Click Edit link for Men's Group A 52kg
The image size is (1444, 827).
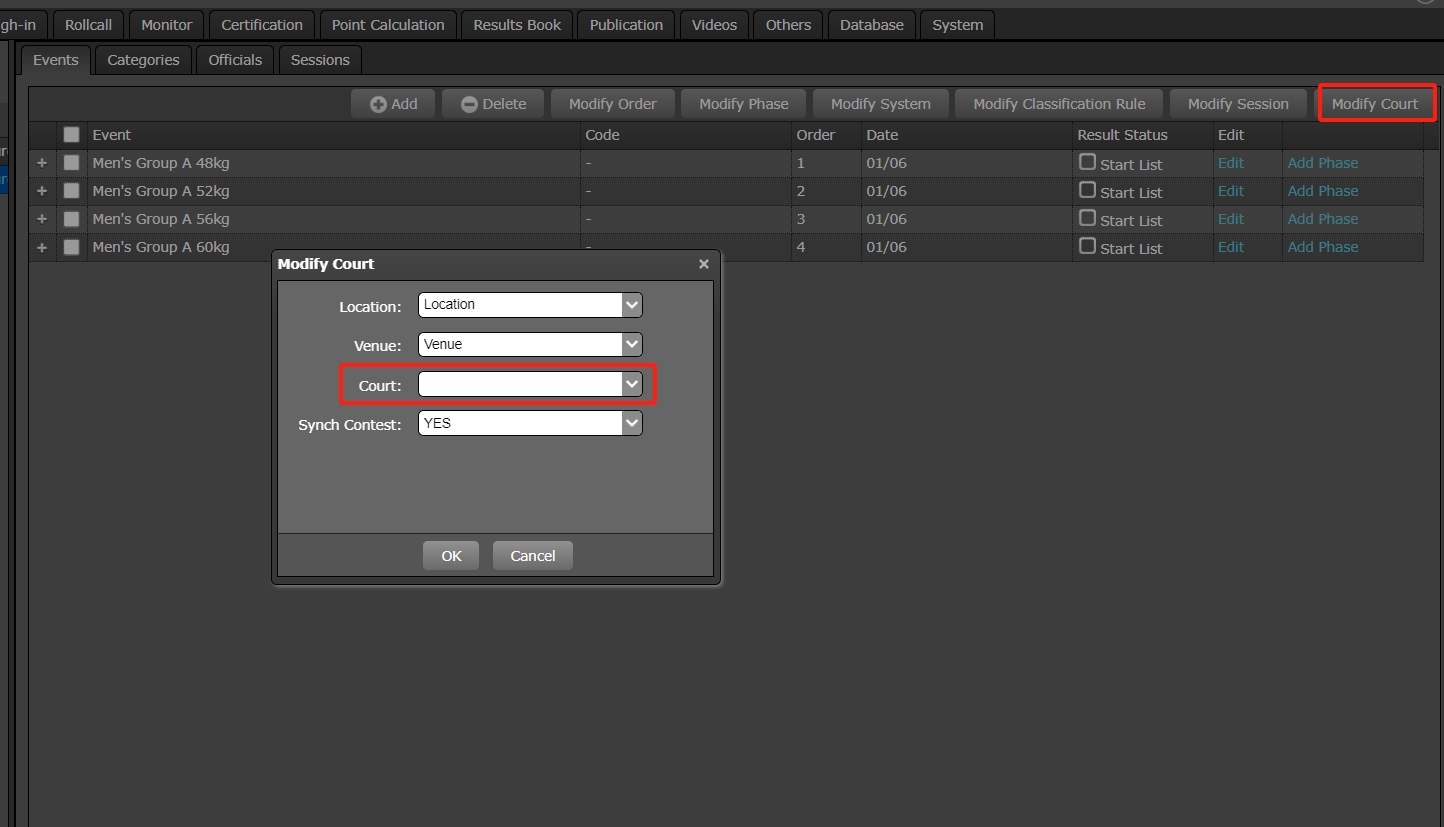[x=1230, y=191]
